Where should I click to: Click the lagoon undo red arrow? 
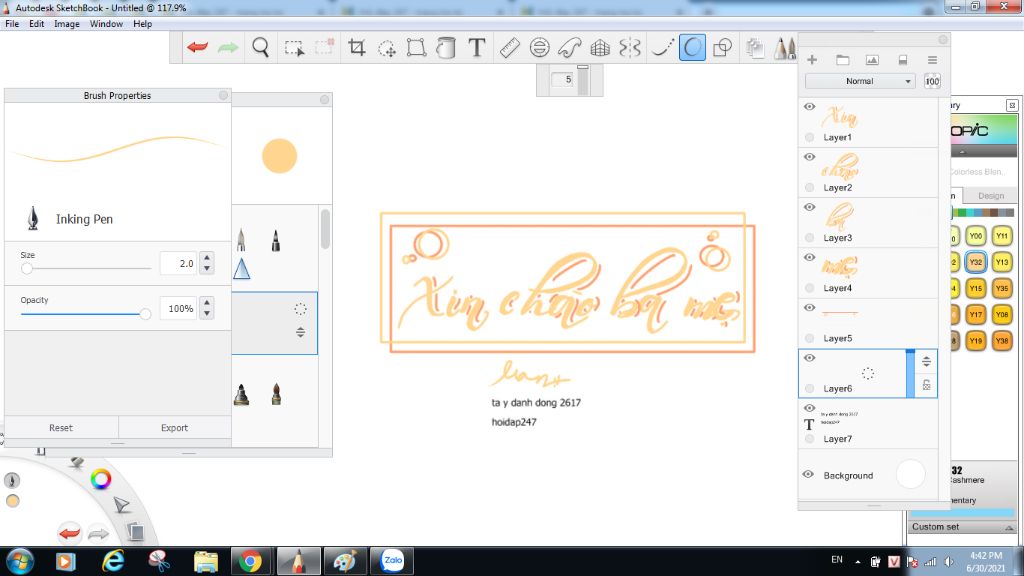69,532
